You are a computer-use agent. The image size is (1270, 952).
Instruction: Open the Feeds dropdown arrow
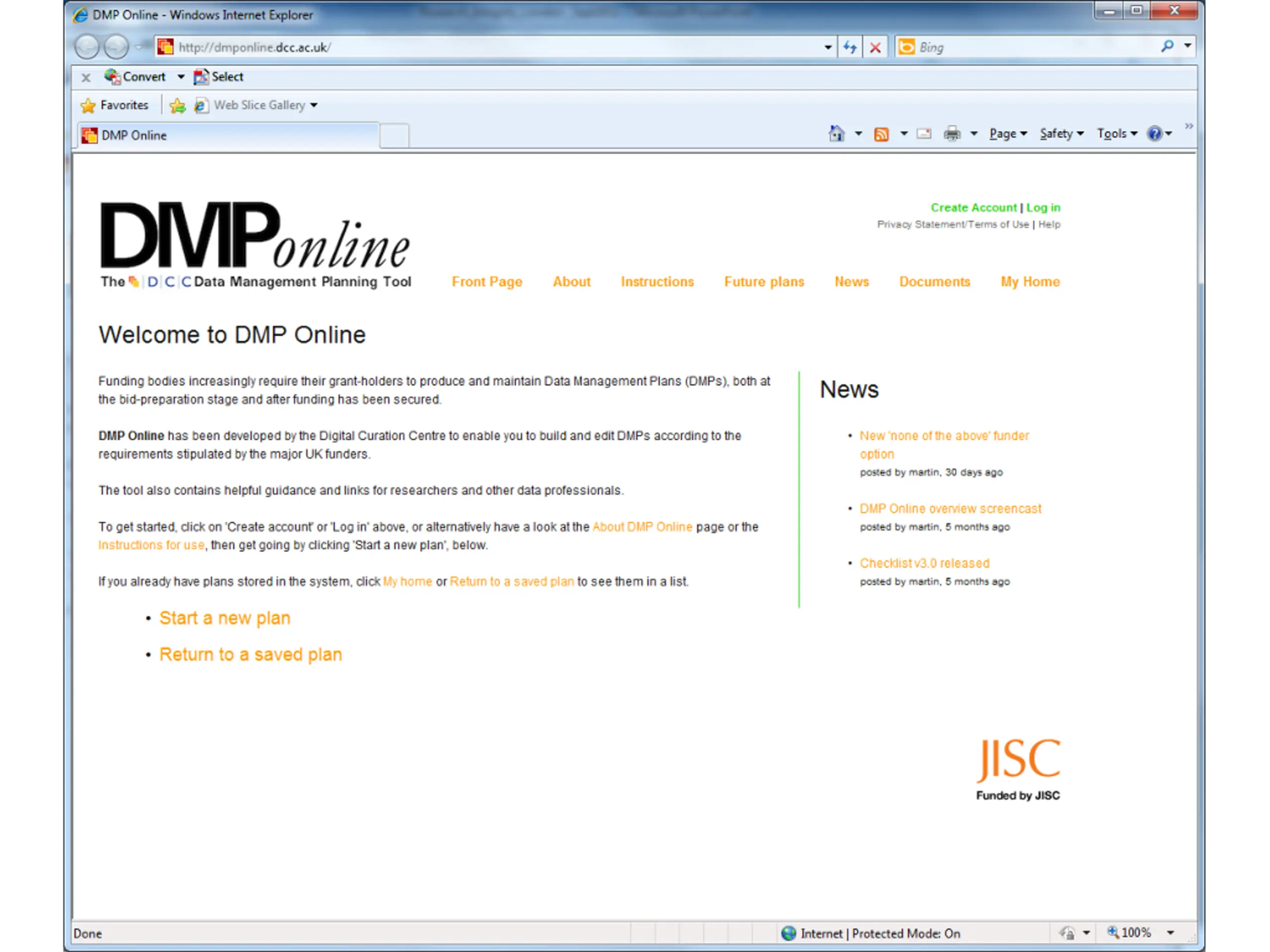[904, 134]
